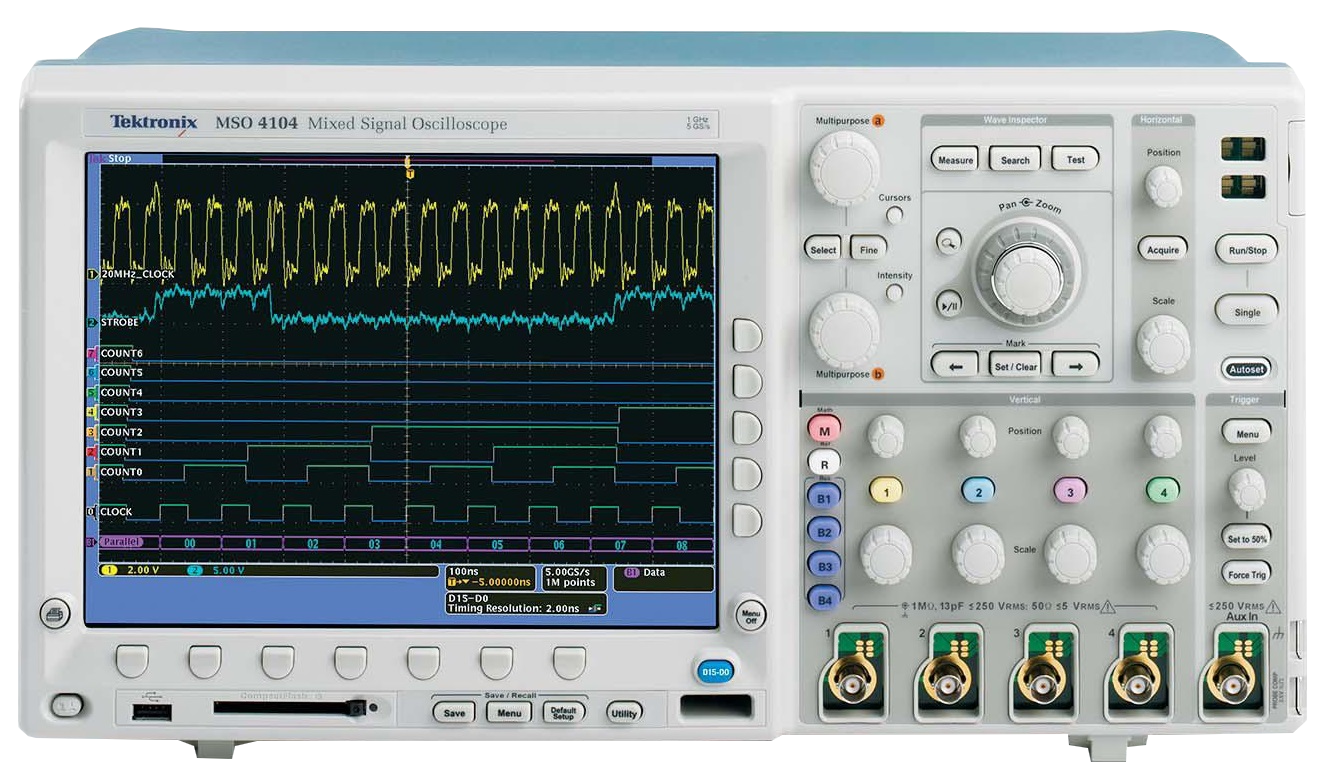Open the Search menu
Screen dimensions: 1320x768
(x=1015, y=159)
